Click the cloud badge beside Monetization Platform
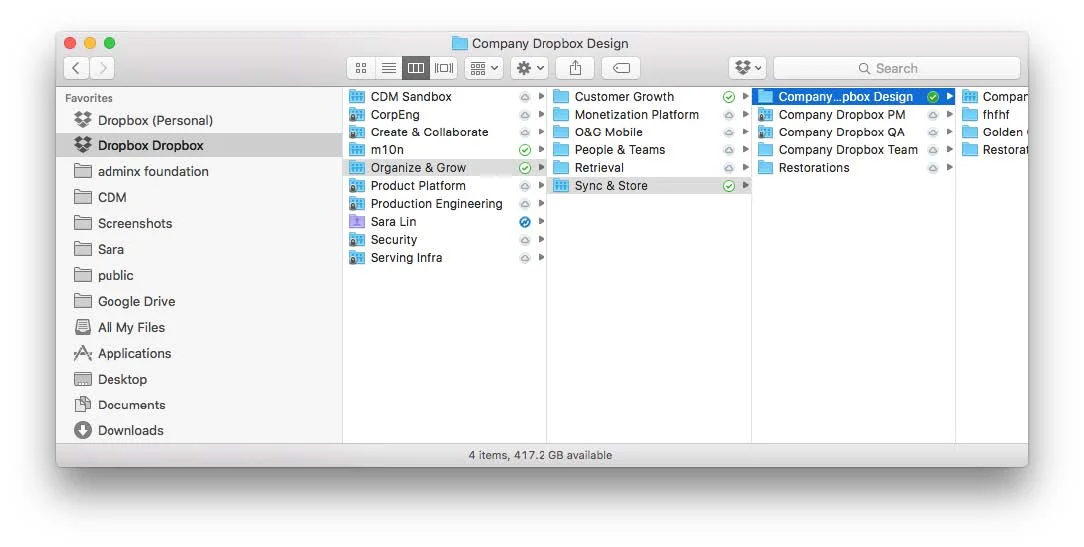 tap(729, 115)
